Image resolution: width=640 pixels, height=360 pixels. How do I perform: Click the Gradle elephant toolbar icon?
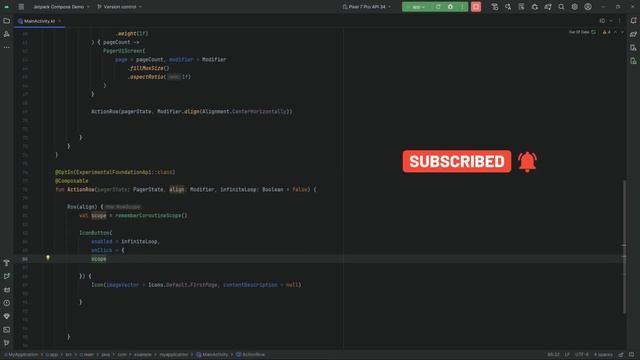point(548,7)
